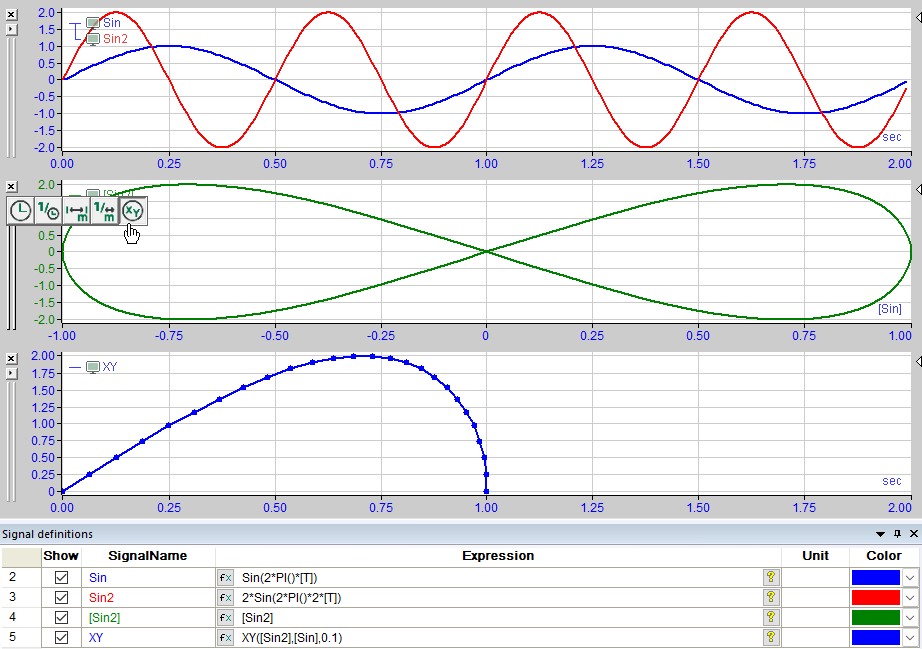Screen dimensions: 922x649
Task: Click the sec axis unit label in top graph
Action: click(x=891, y=137)
